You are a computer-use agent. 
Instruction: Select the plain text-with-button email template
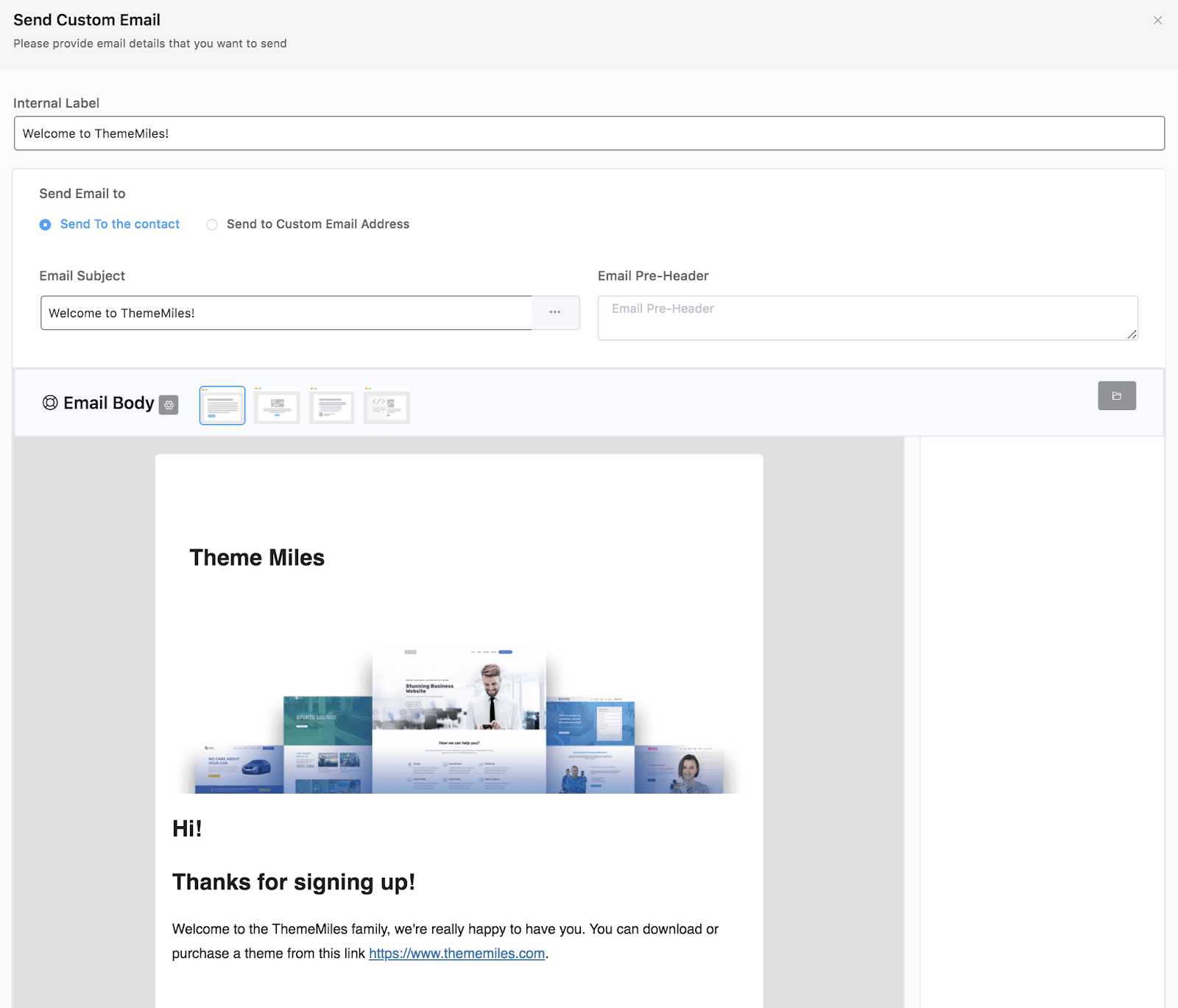click(222, 406)
